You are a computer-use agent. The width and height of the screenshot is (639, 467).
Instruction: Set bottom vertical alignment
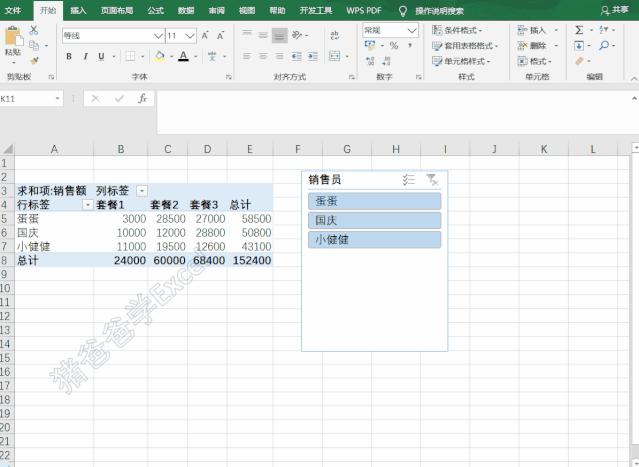(280, 35)
